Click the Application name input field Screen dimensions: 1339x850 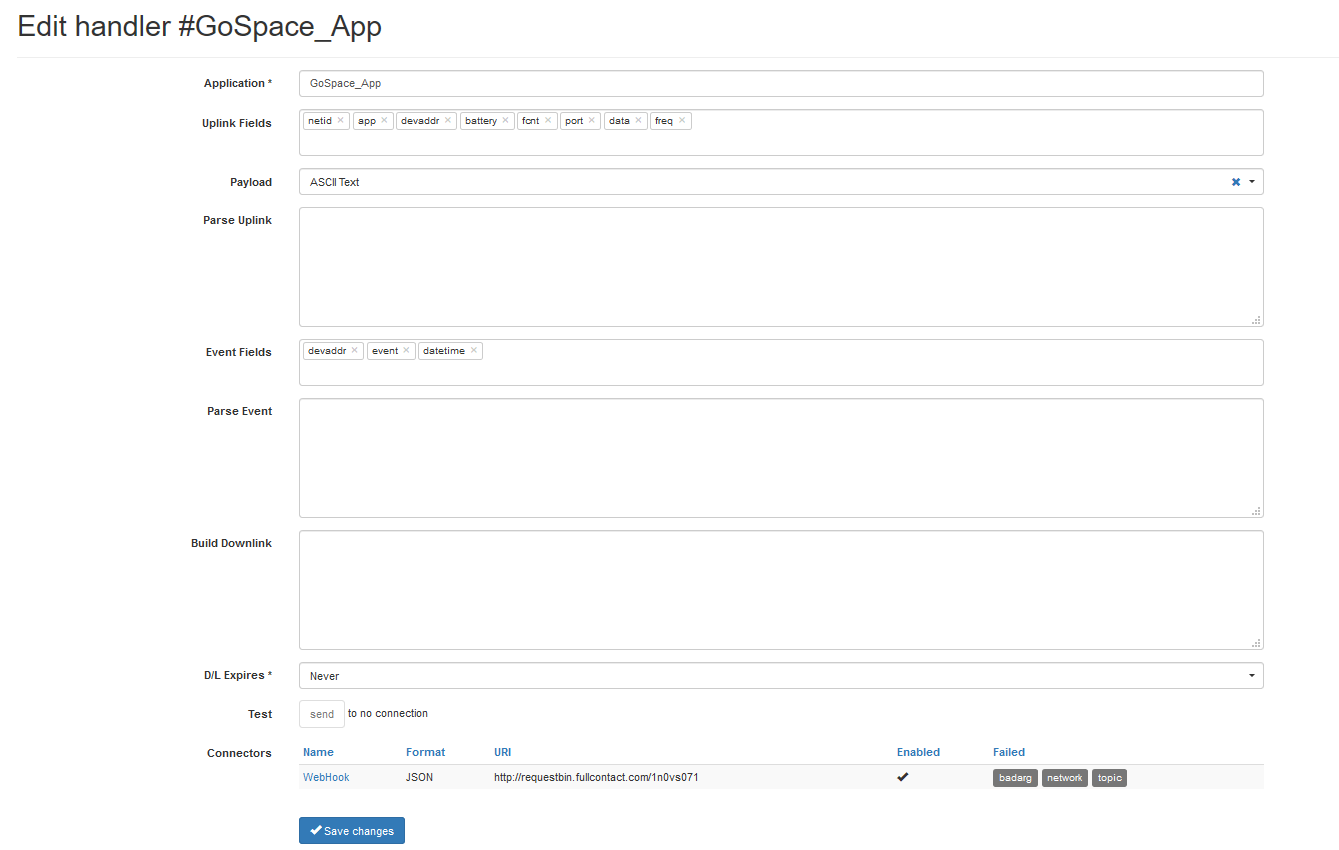[x=781, y=84]
